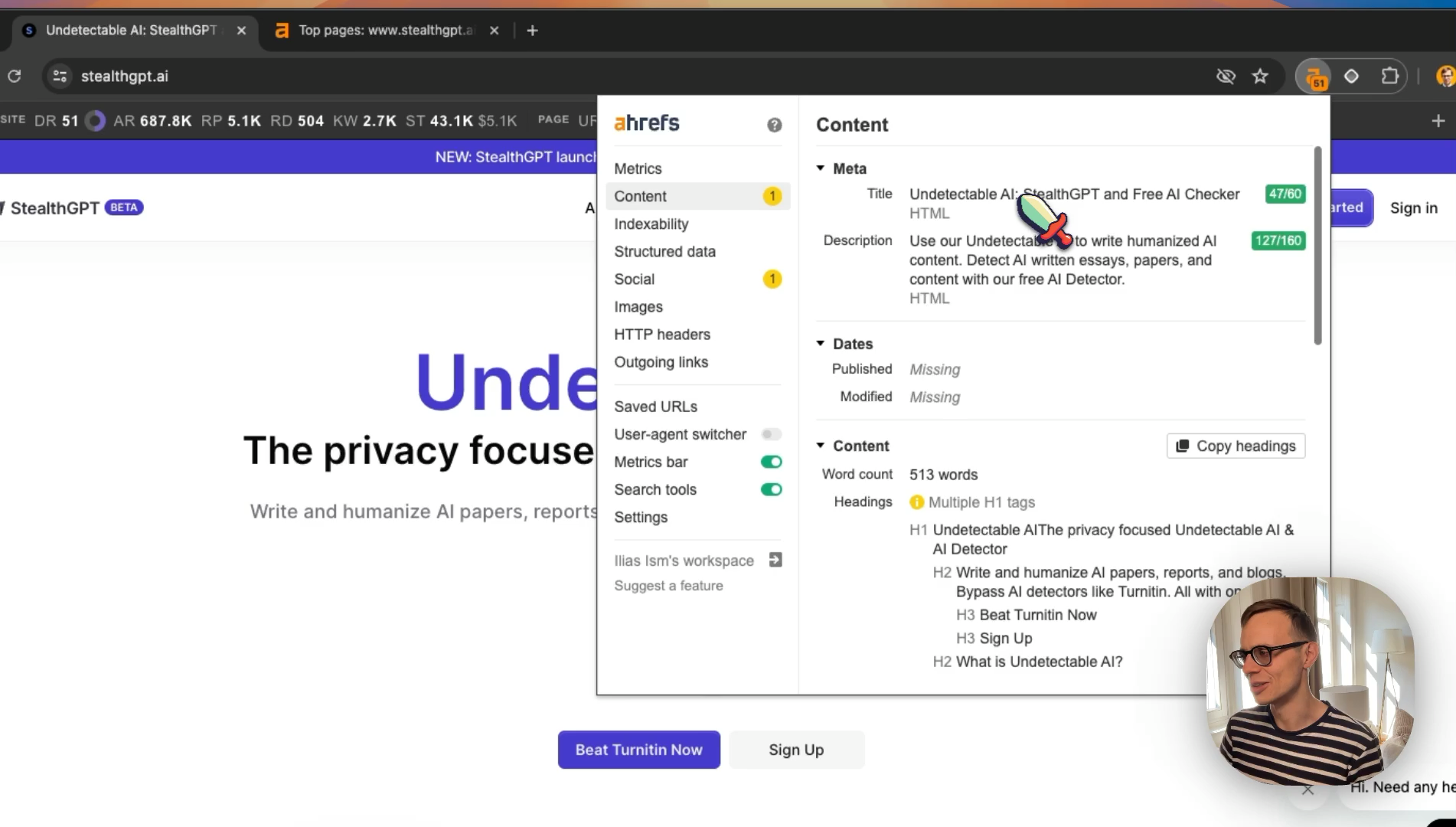Click the H3 Beat Turnitin Now heading
1456x827 pixels.
(x=1026, y=615)
